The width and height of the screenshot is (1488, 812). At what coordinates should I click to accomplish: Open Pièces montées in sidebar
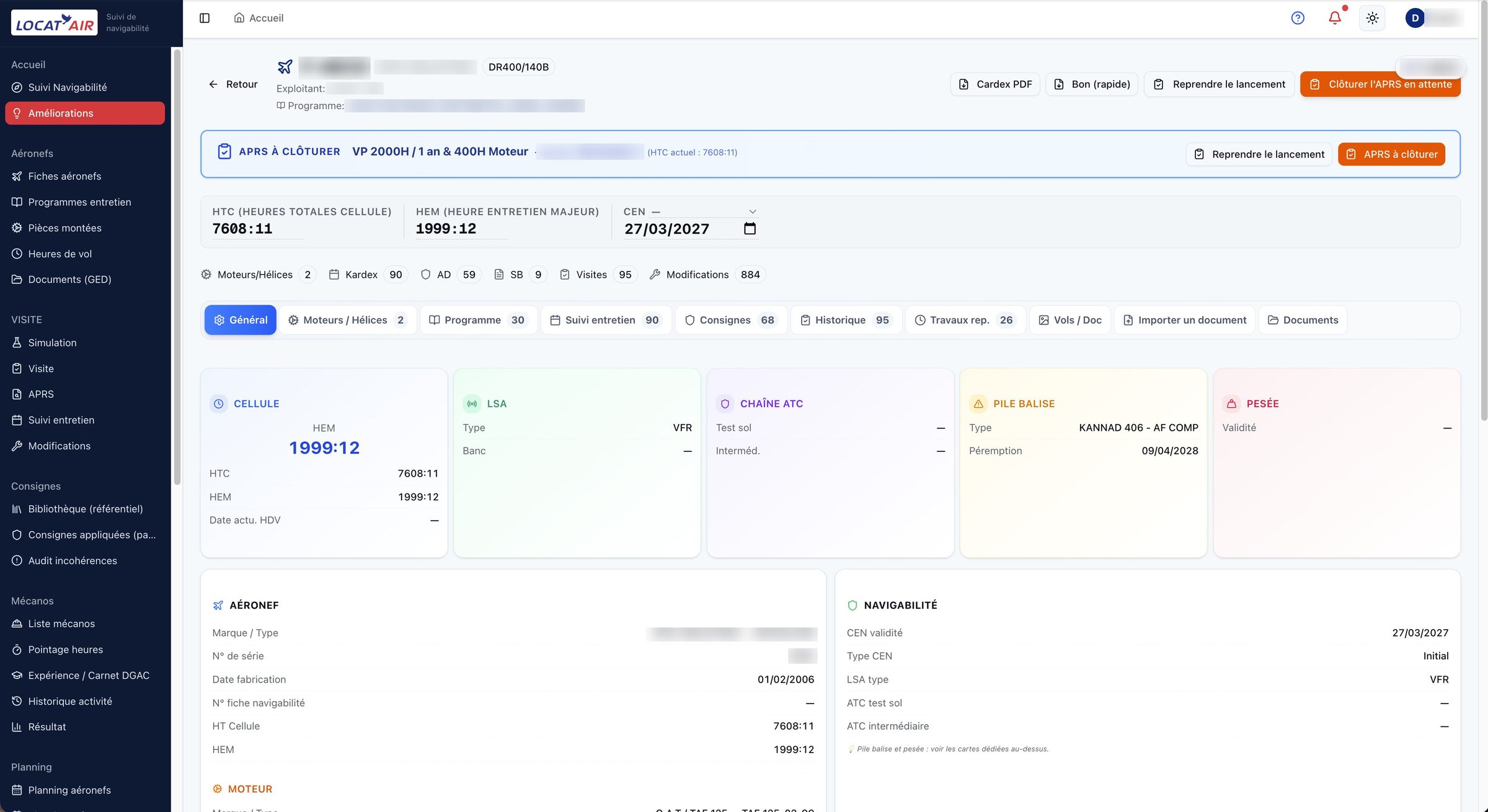click(85, 227)
